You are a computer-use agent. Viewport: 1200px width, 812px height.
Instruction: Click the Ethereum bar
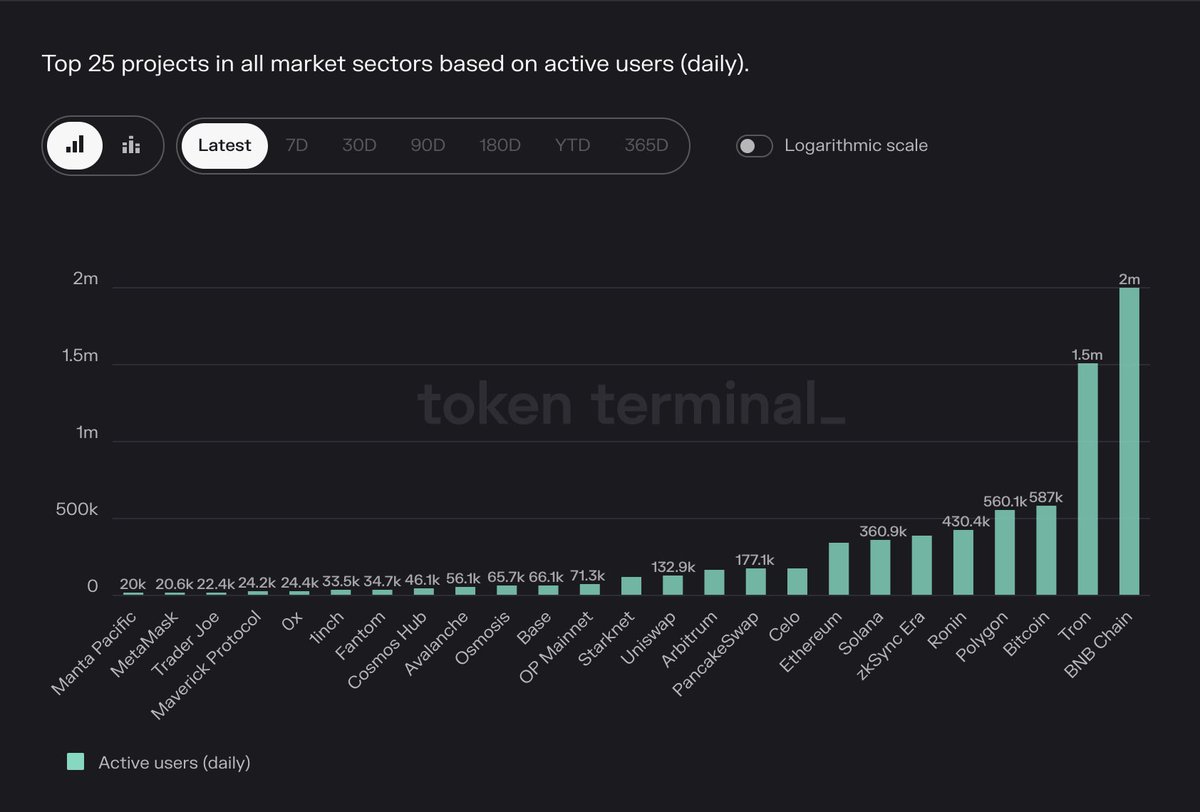839,569
